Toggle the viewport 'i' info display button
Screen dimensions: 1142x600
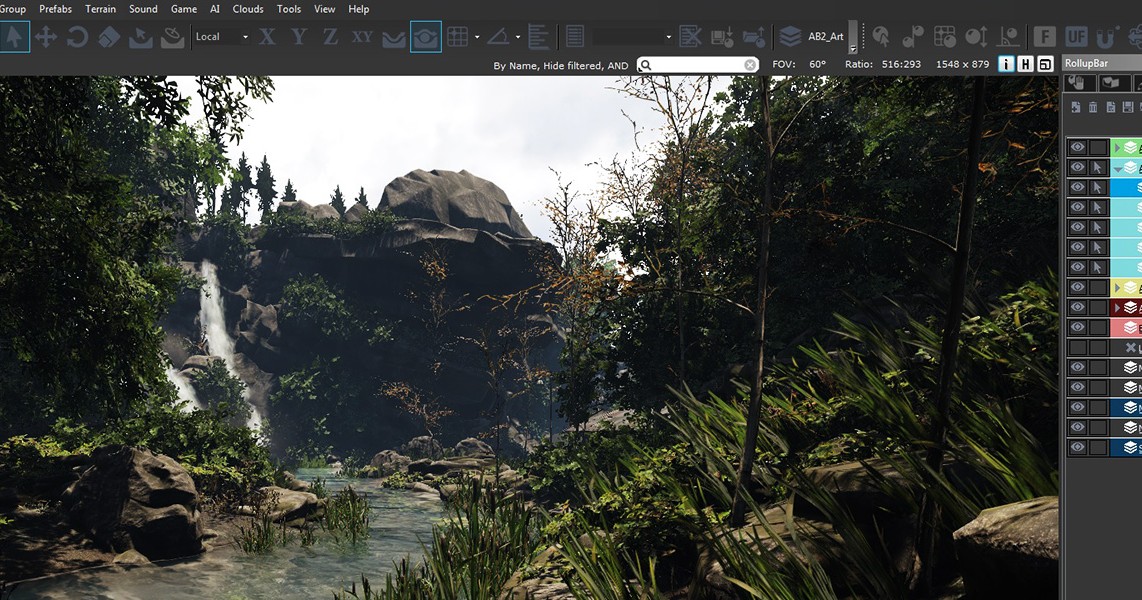point(1006,64)
